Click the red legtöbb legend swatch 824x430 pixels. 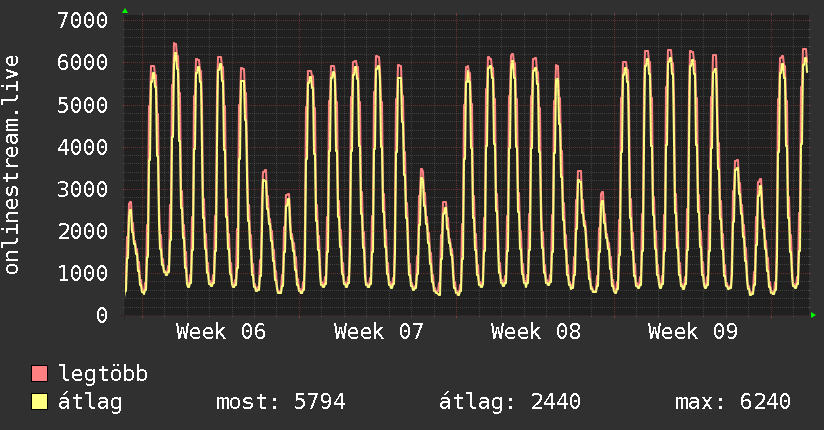pyautogui.click(x=39, y=374)
